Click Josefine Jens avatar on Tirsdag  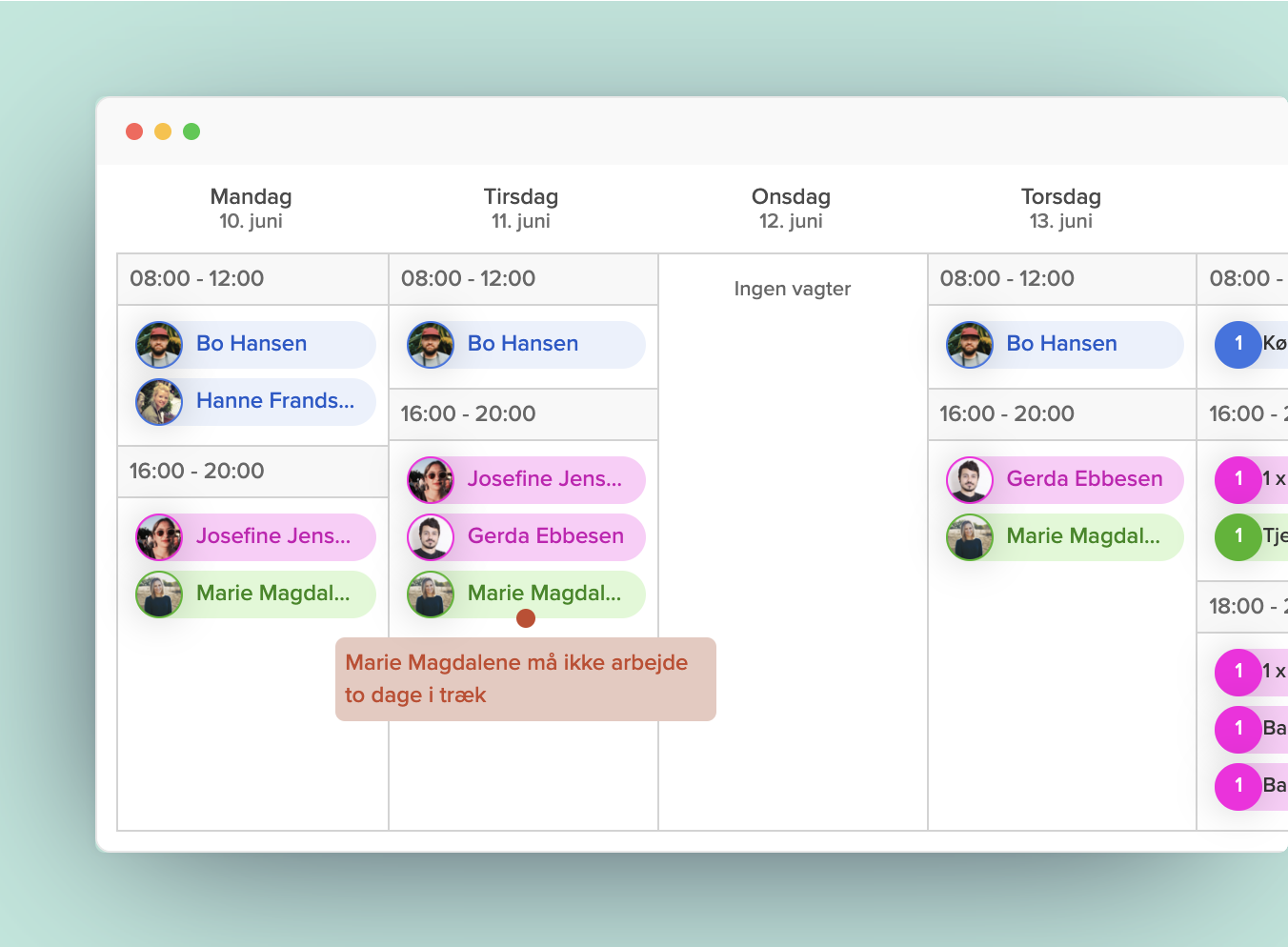click(431, 480)
